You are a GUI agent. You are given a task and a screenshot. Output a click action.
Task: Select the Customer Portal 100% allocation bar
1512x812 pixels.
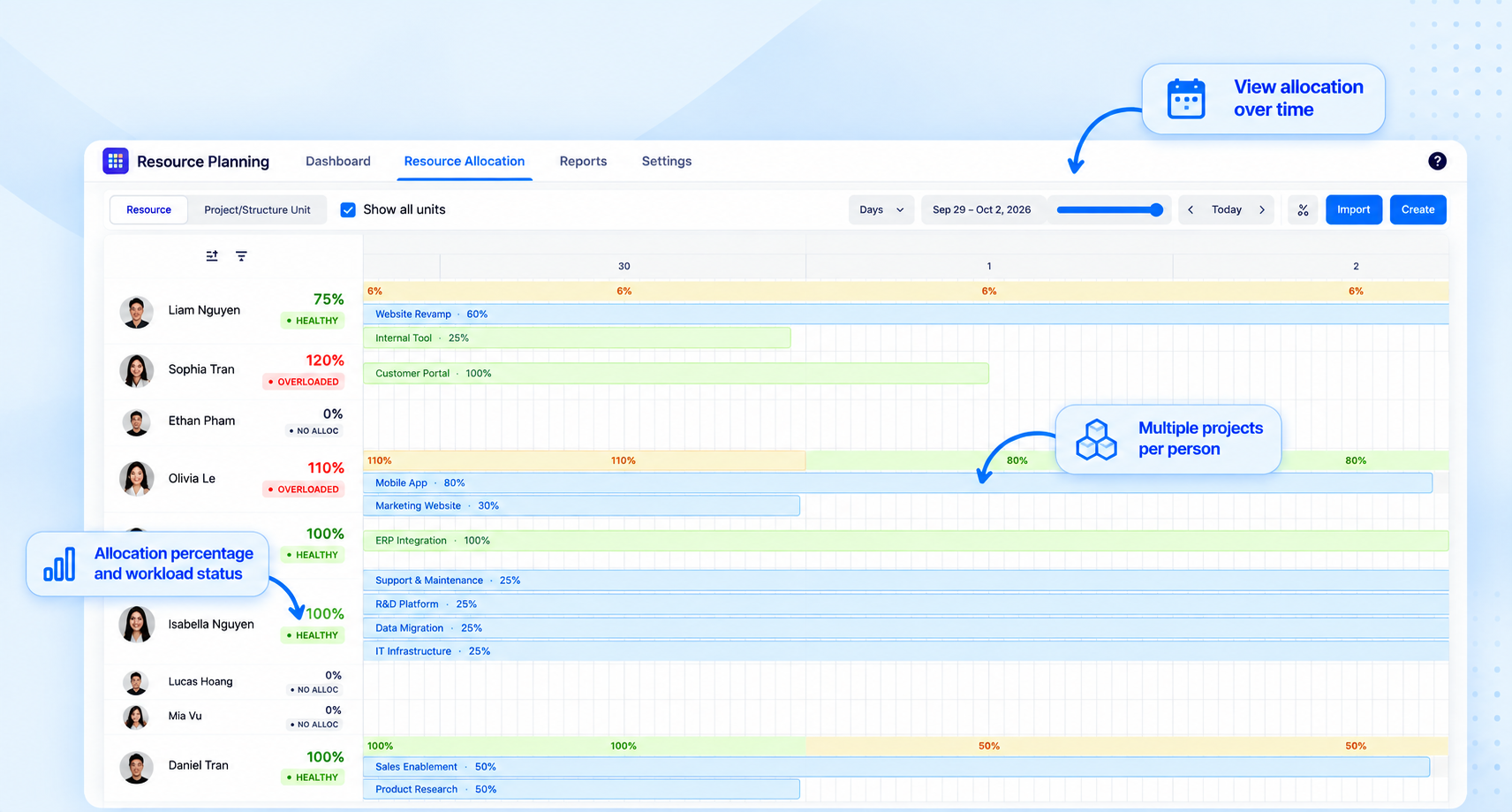pyautogui.click(x=676, y=373)
